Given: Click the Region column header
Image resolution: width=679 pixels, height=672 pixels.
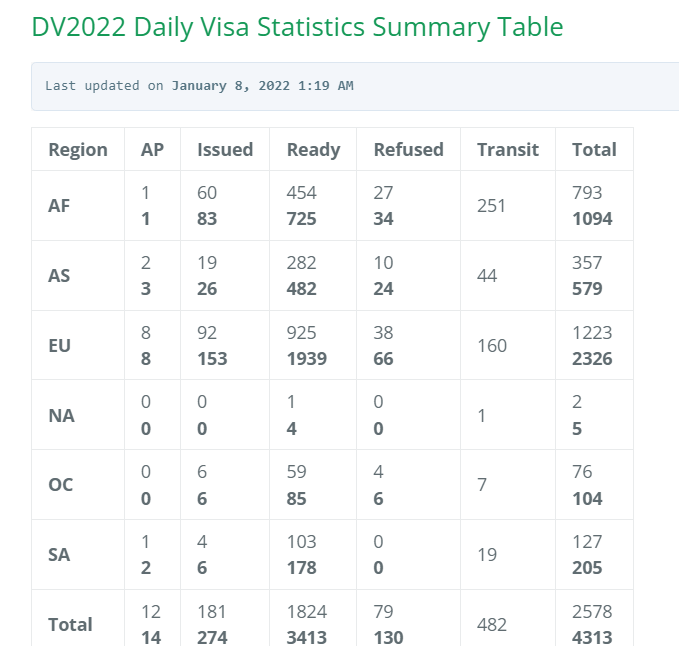Looking at the screenshot, I should [78, 150].
